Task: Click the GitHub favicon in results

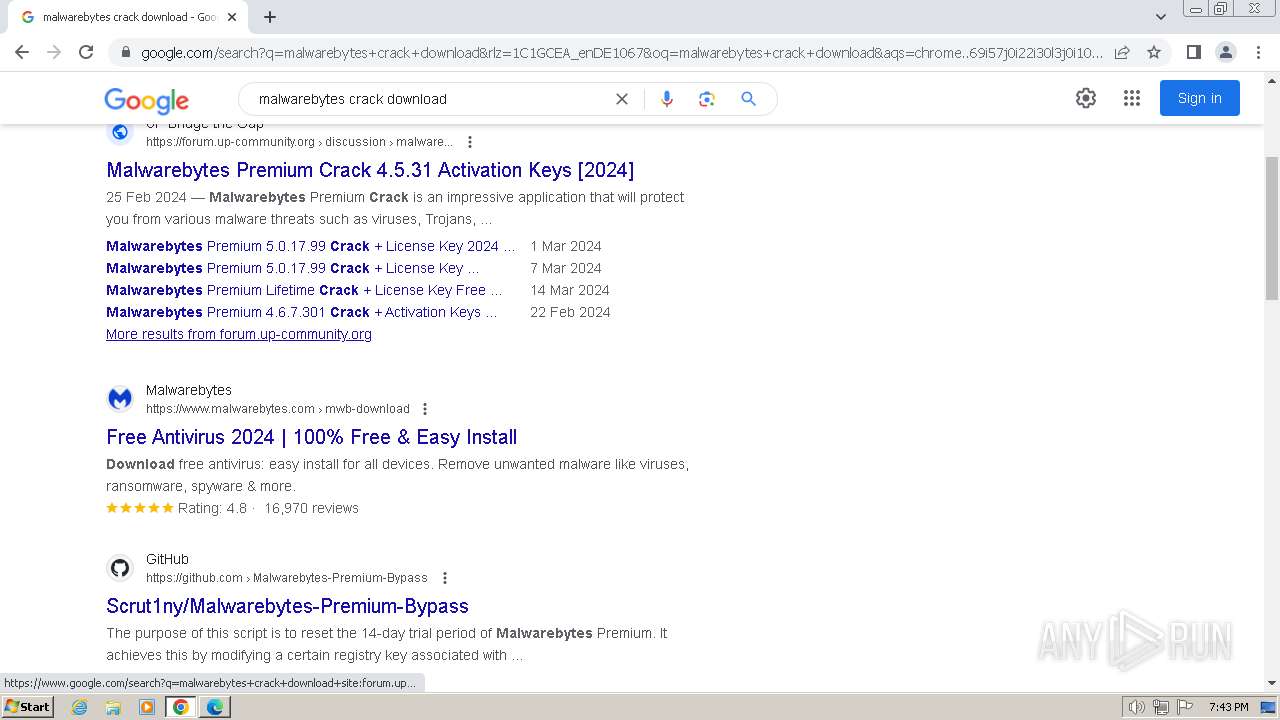Action: pos(120,568)
